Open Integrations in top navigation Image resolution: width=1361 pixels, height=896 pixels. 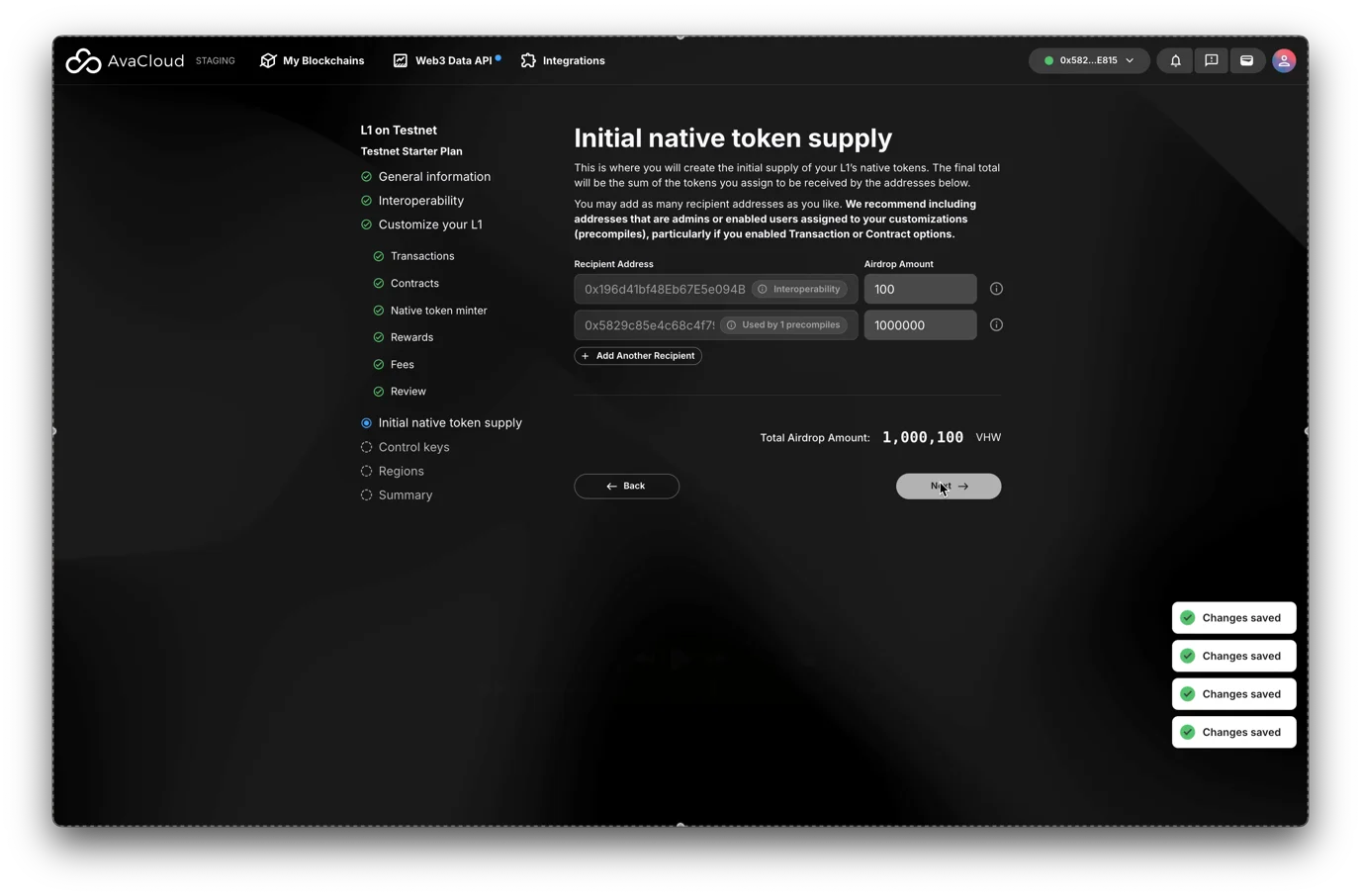pos(563,60)
